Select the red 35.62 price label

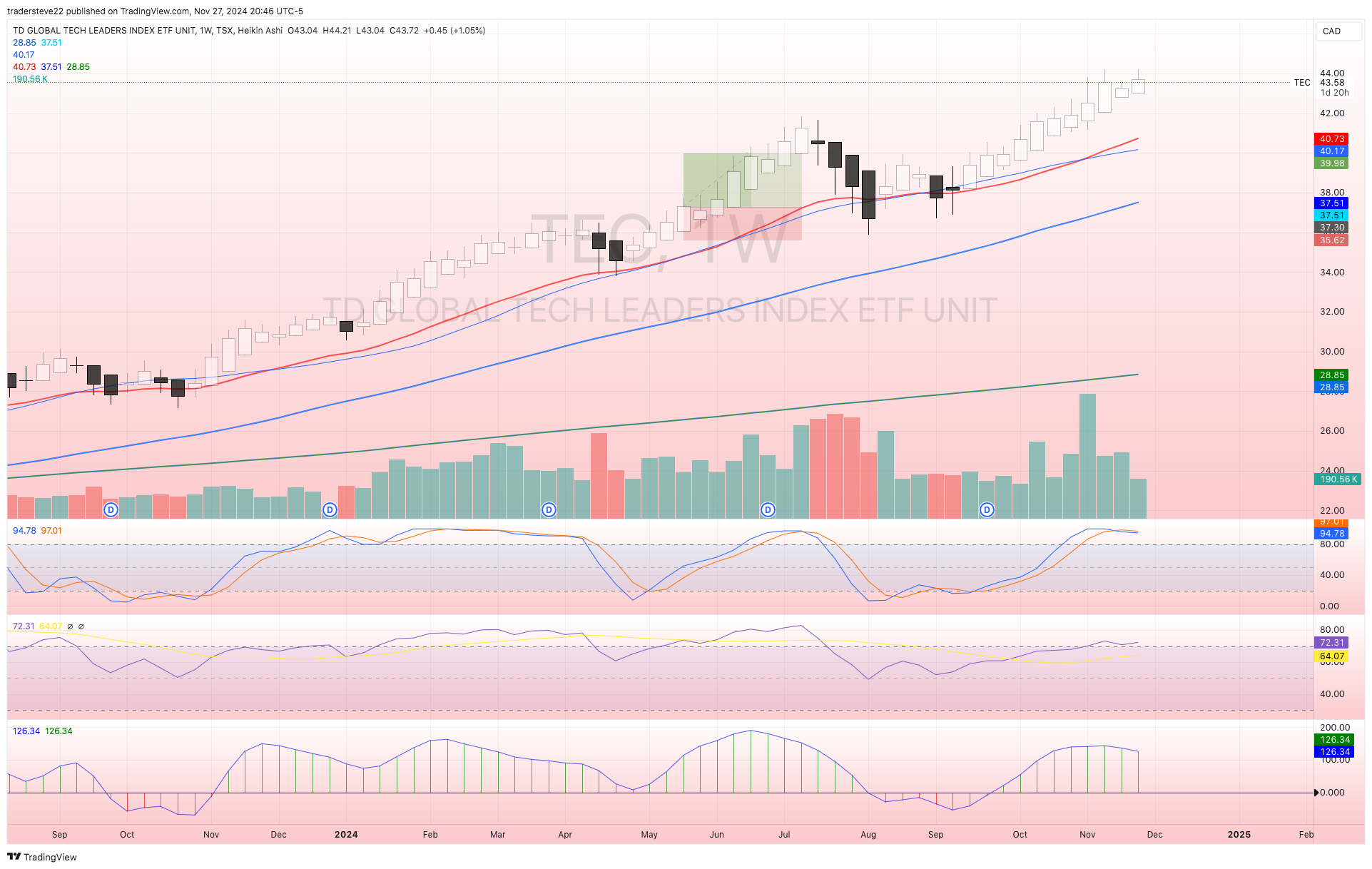tap(1331, 240)
